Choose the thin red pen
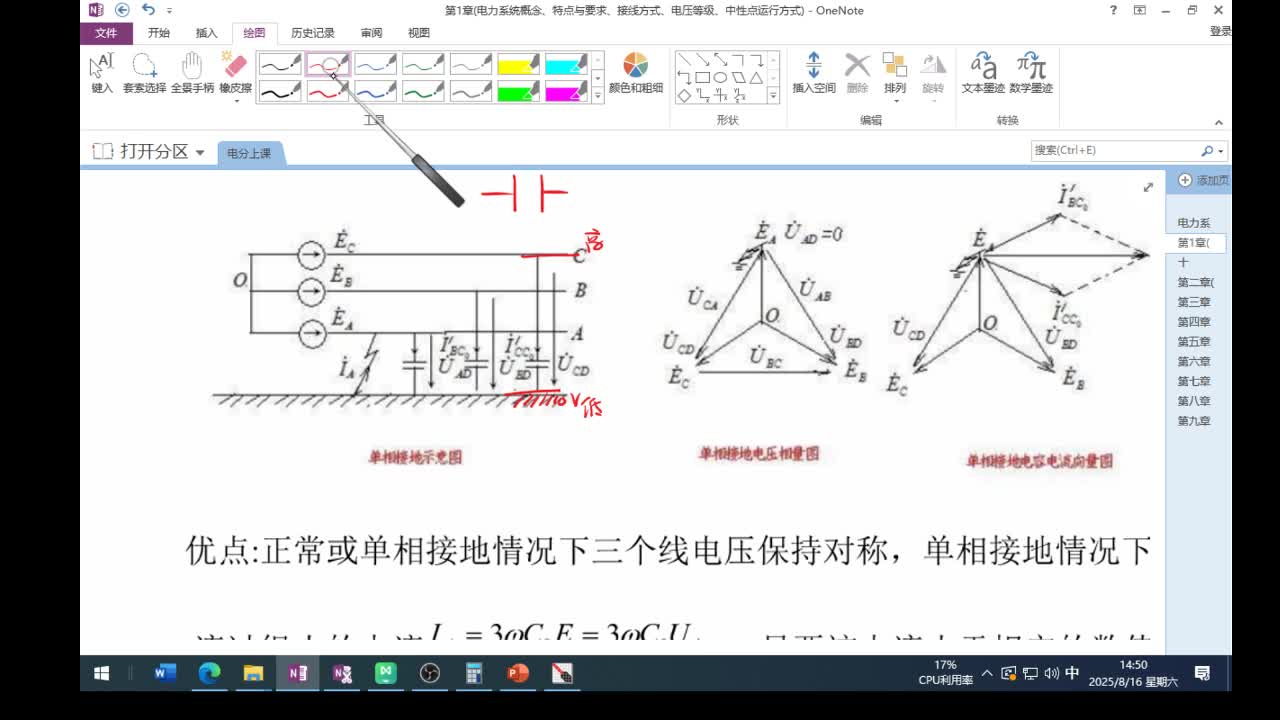Screen dimensions: 1280x720 point(328,65)
